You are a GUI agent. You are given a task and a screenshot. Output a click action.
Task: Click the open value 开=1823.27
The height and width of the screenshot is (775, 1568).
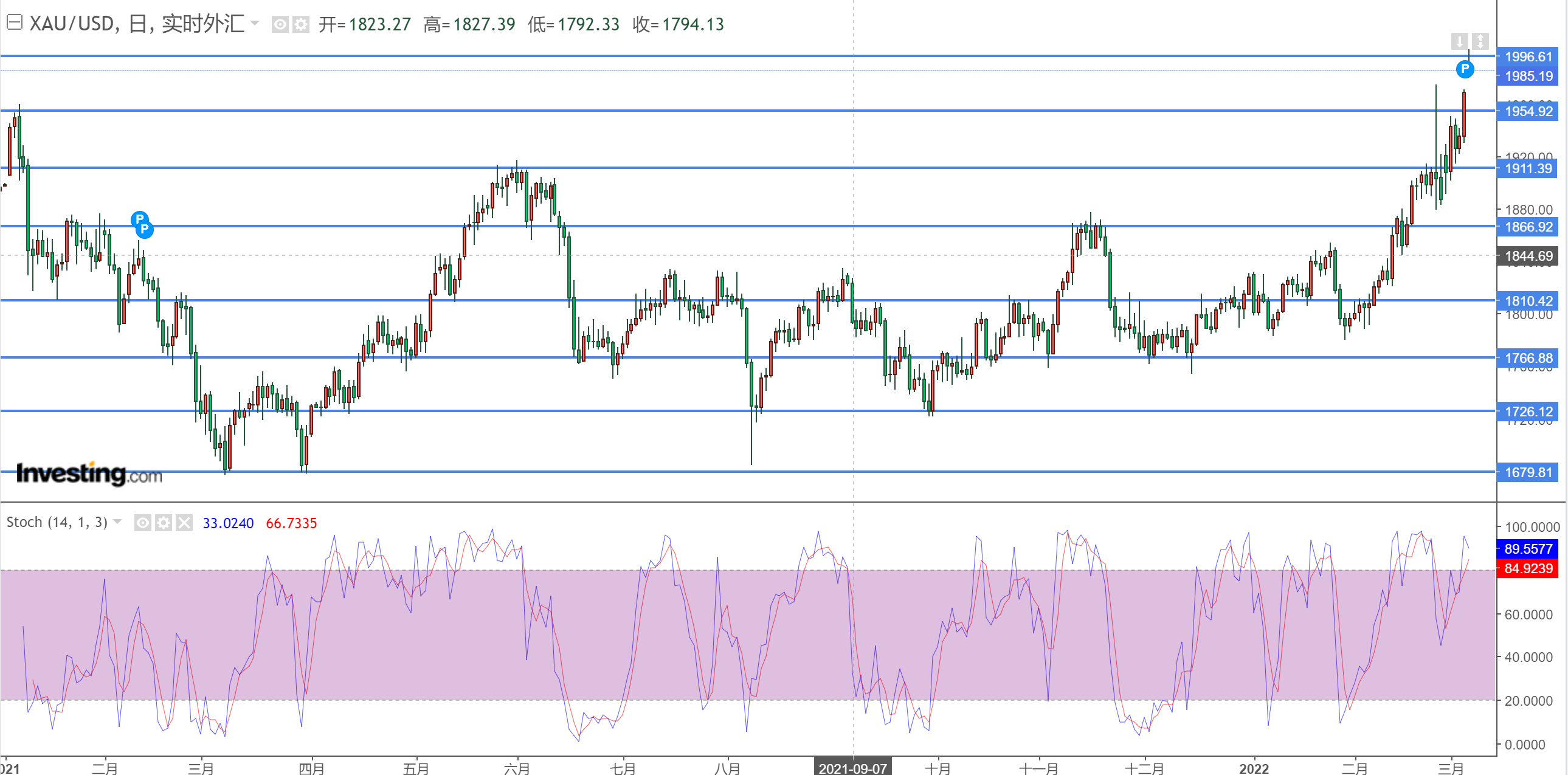click(x=365, y=24)
